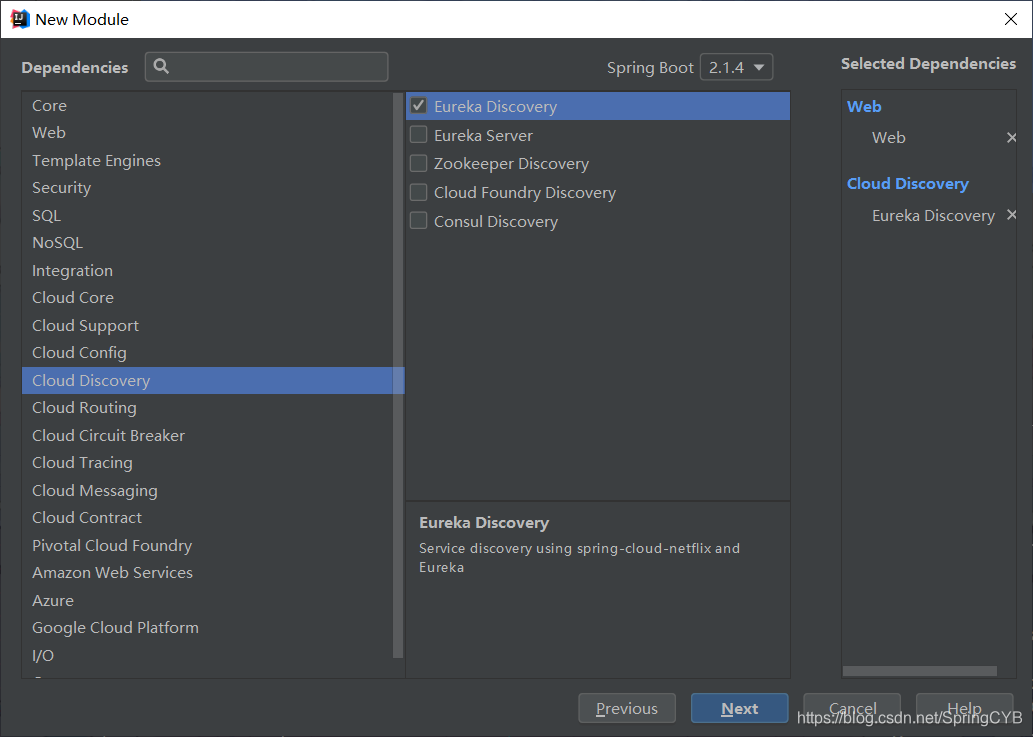
Task: Choose Amazon Web Services category
Action: click(207, 573)
